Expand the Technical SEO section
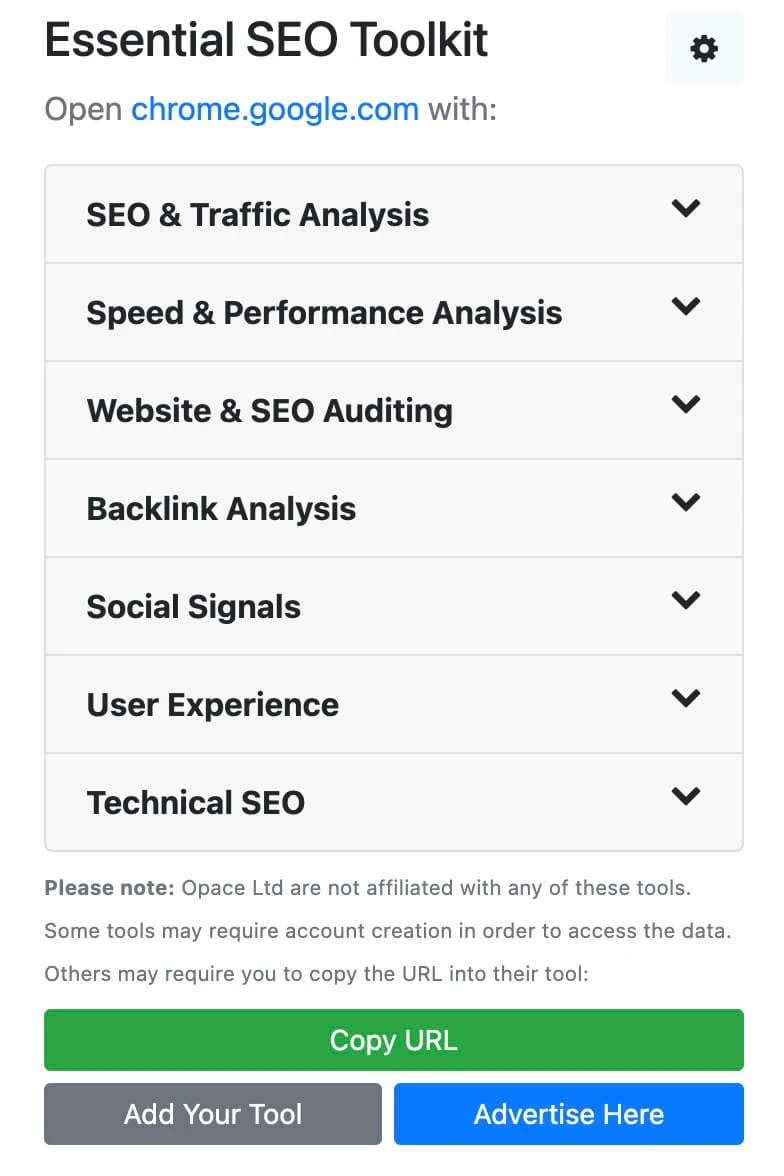The width and height of the screenshot is (784, 1176). coord(393,802)
